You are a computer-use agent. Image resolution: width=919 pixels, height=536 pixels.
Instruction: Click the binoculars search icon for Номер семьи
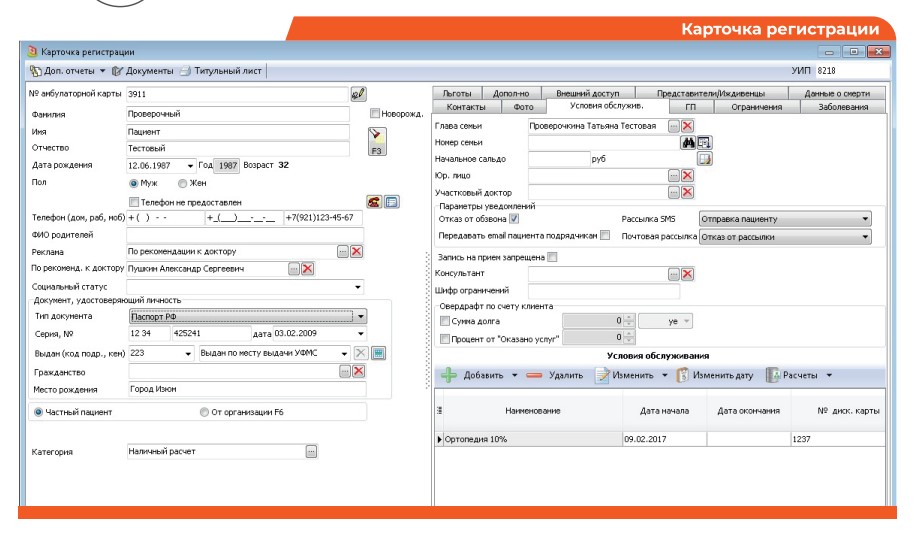[688, 142]
